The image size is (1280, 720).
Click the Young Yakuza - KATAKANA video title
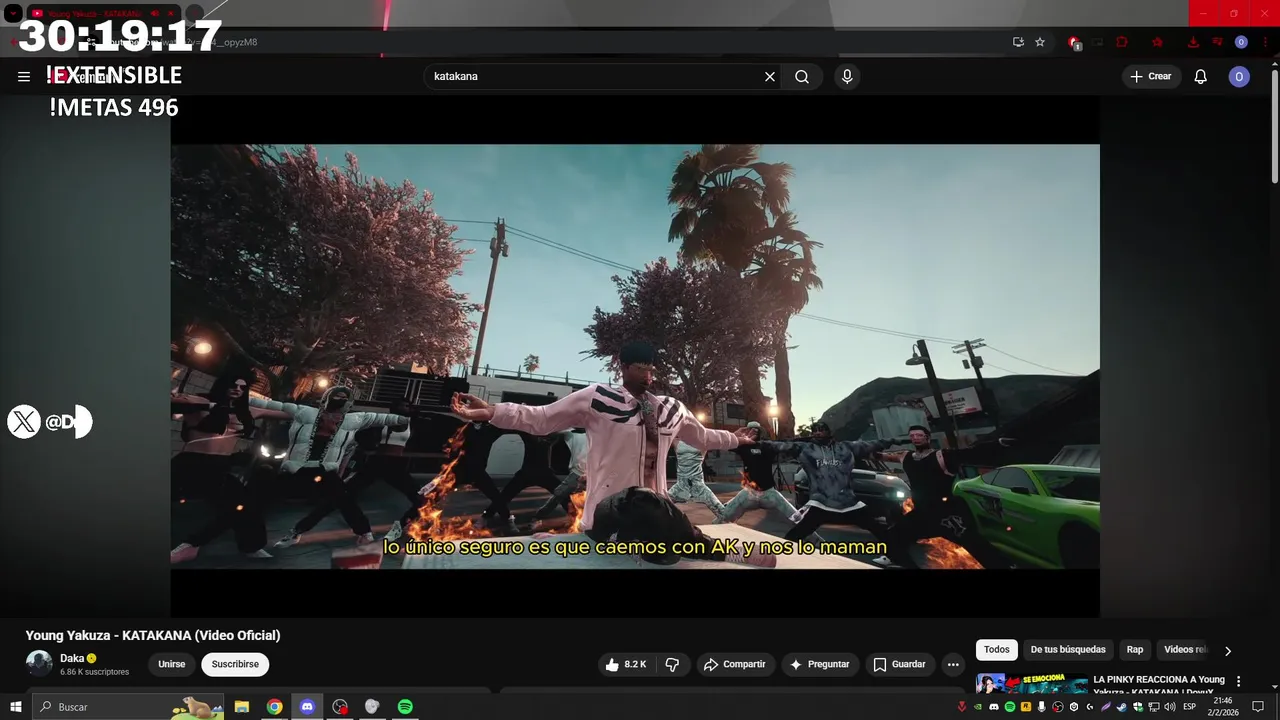153,635
